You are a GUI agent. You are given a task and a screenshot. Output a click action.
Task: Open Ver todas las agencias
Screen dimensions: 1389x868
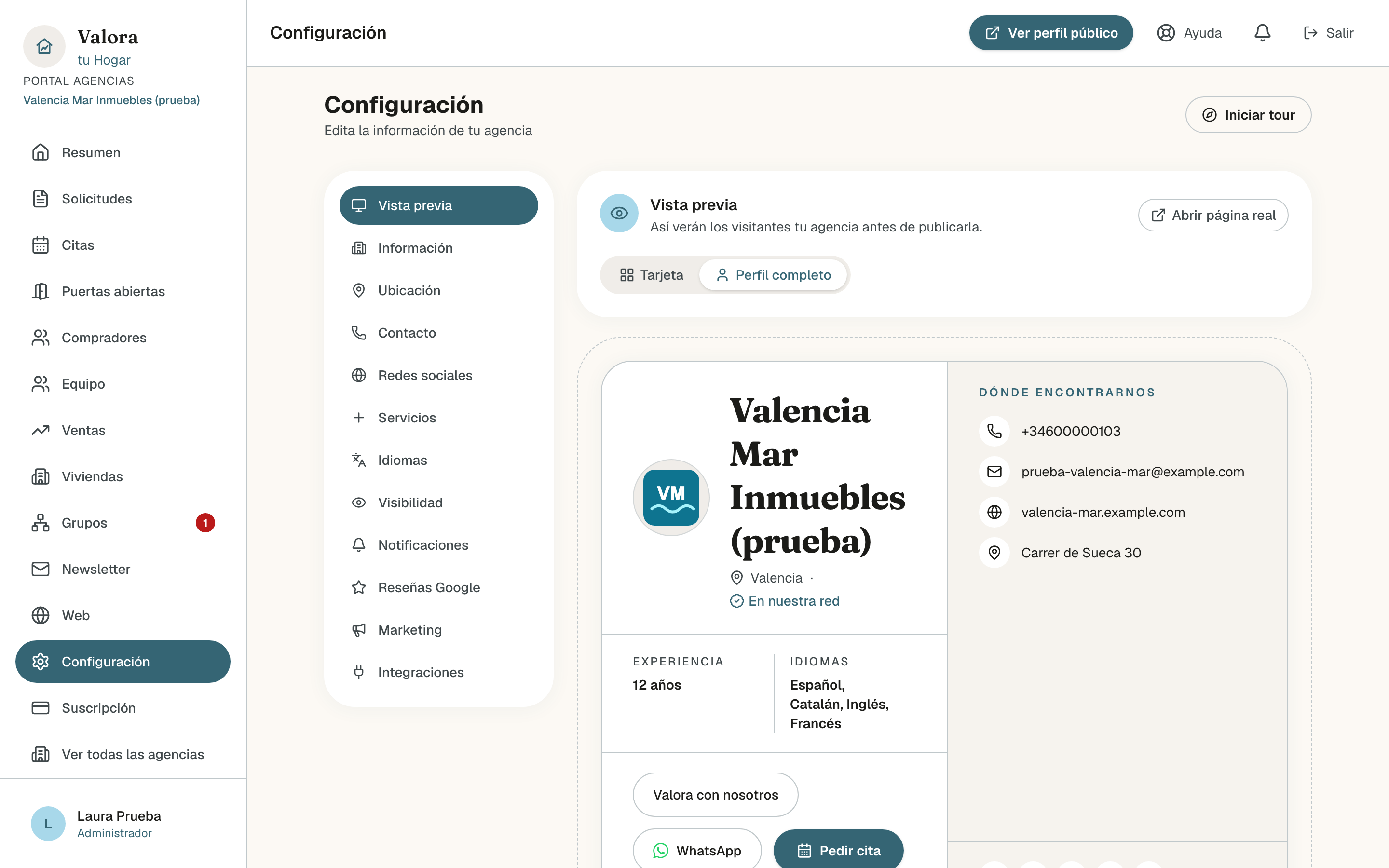pyautogui.click(x=123, y=754)
